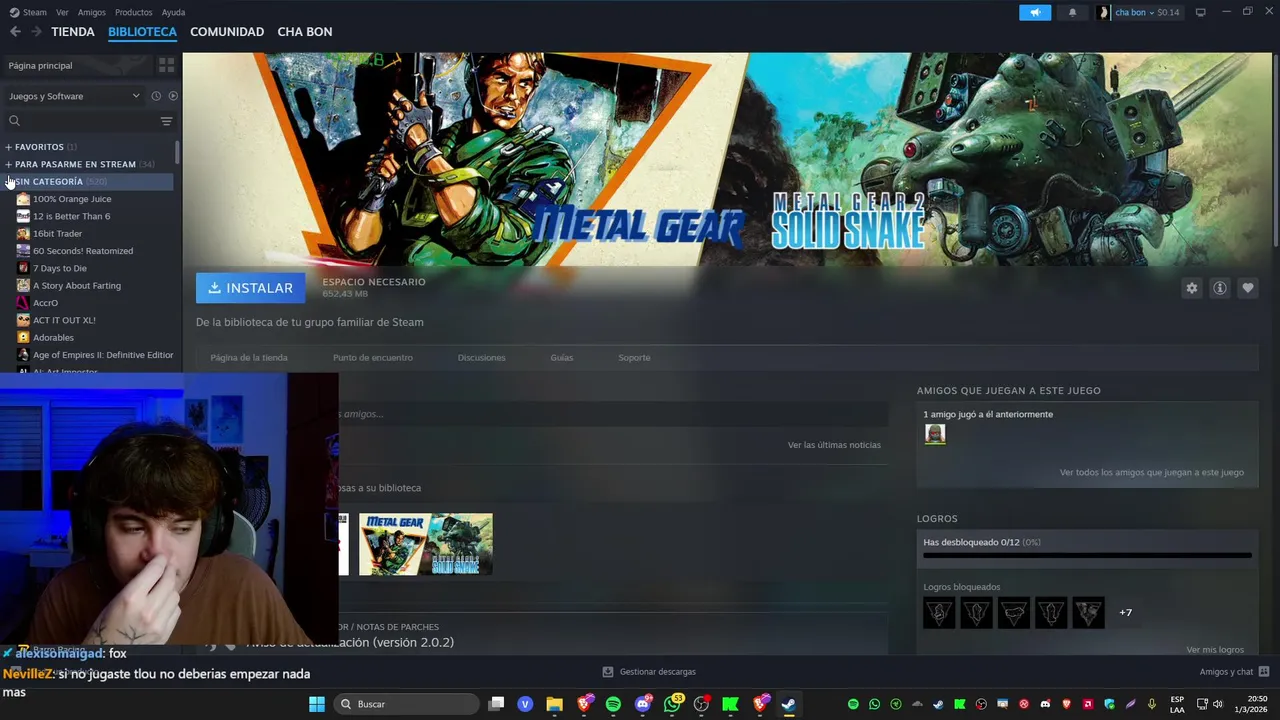Open the Ayuda menu
Image resolution: width=1280 pixels, height=720 pixels.
(x=173, y=12)
